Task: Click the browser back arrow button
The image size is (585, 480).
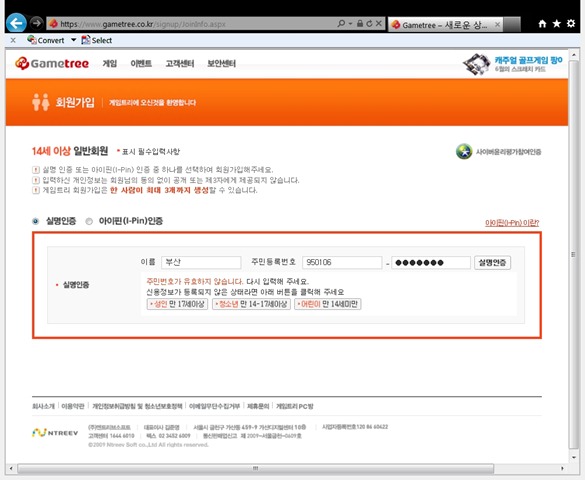Action: tap(16, 23)
